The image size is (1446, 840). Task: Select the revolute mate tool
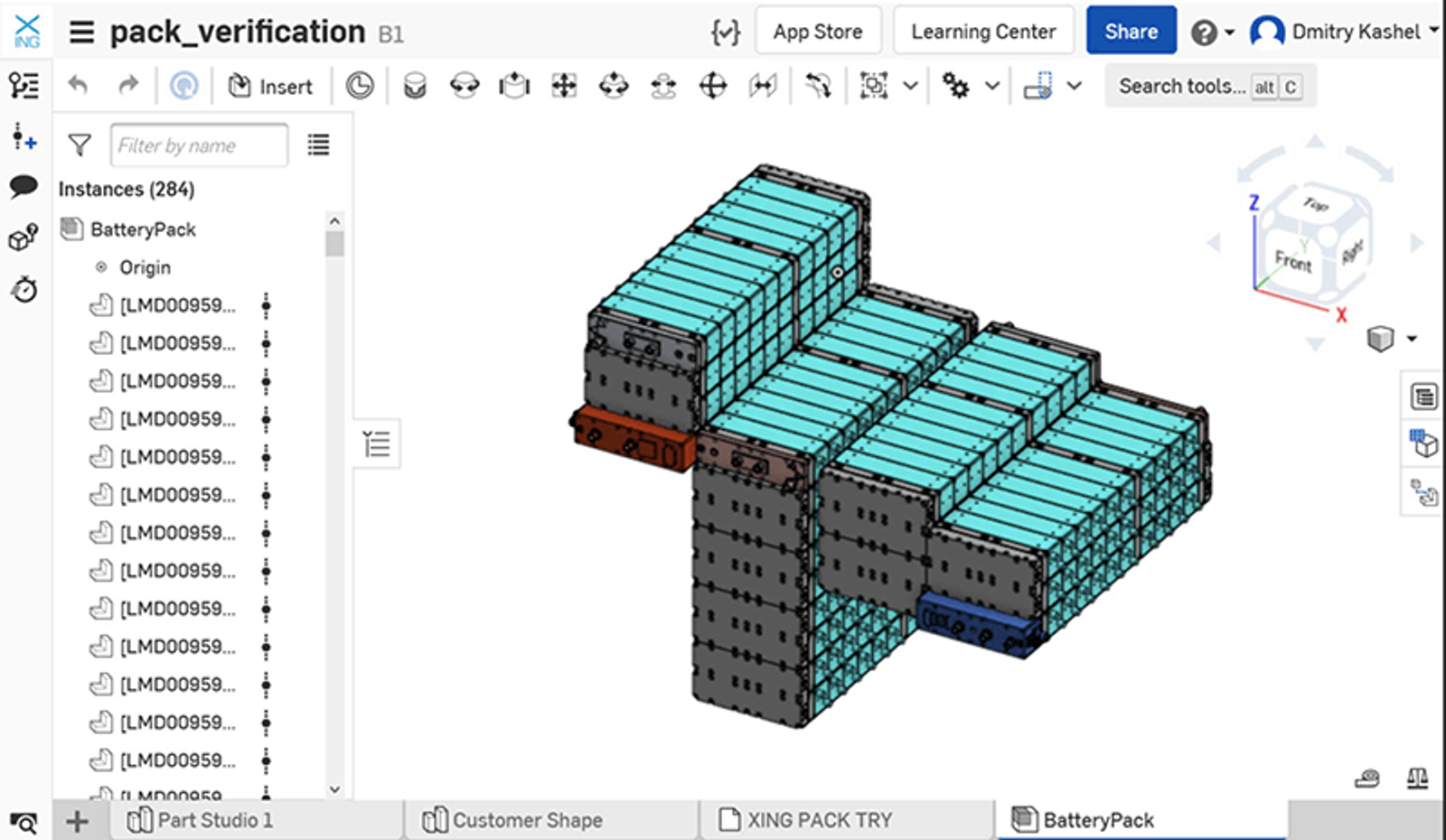tap(465, 86)
